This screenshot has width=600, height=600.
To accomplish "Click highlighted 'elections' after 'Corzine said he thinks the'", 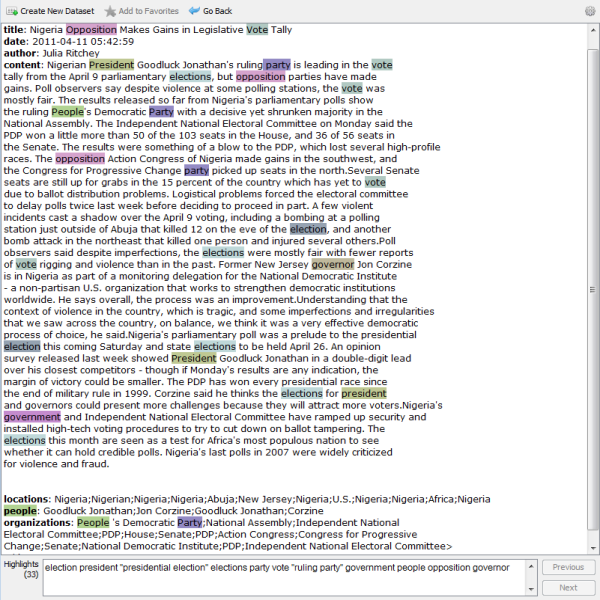I will [302, 394].
